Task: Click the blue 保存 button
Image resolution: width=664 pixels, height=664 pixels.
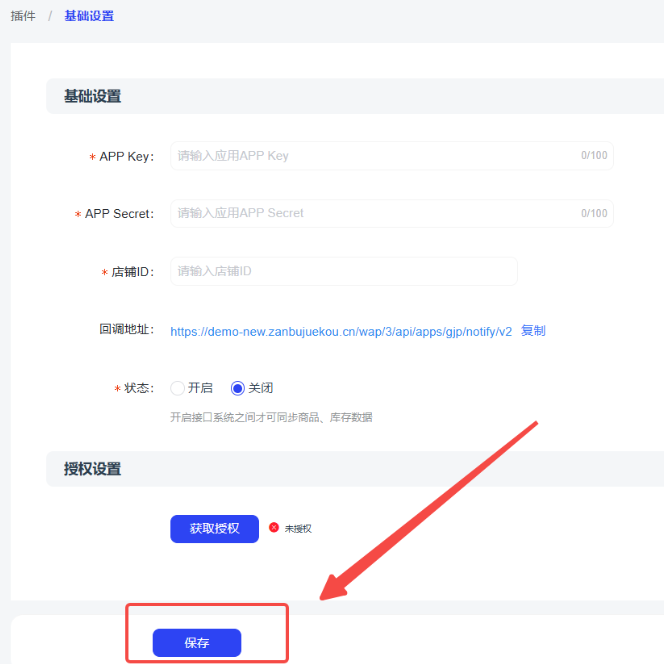Action: [197, 643]
